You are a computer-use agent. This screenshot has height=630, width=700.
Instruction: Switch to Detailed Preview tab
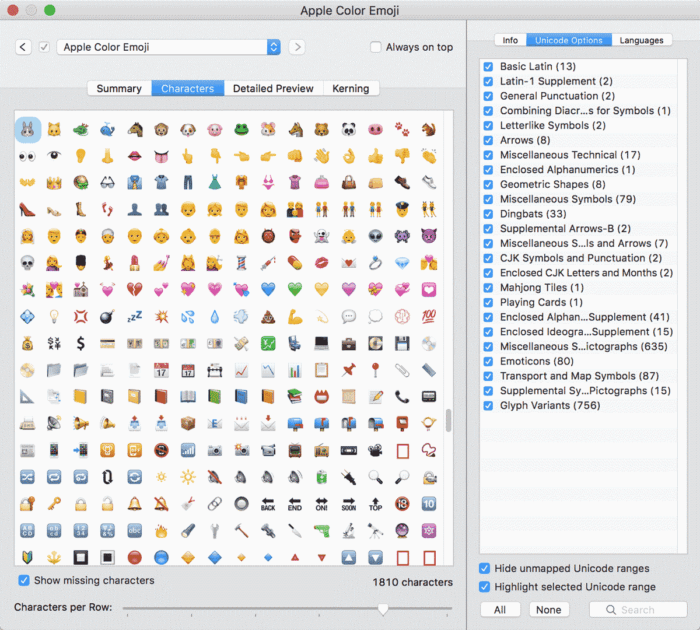273,88
